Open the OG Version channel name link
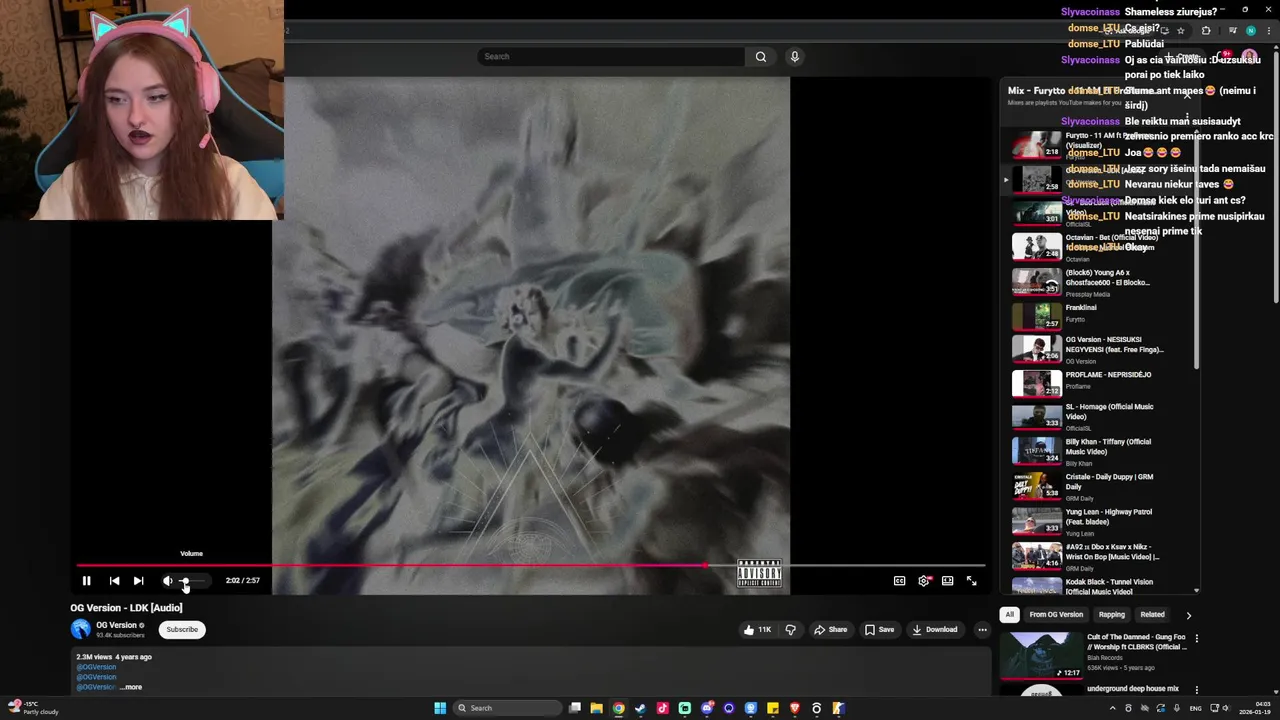The width and height of the screenshot is (1280, 720). [x=116, y=625]
